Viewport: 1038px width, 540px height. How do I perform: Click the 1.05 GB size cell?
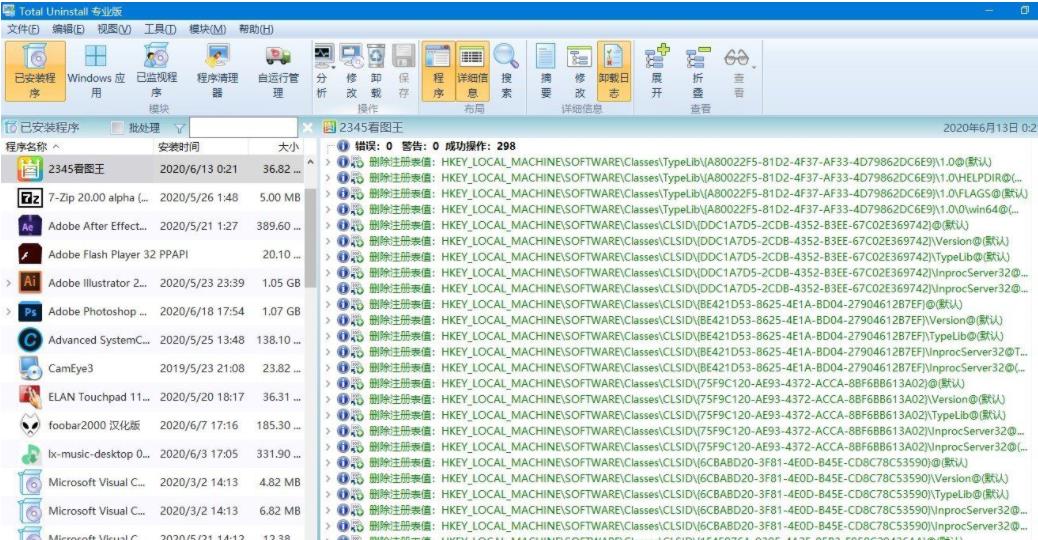pyautogui.click(x=281, y=283)
